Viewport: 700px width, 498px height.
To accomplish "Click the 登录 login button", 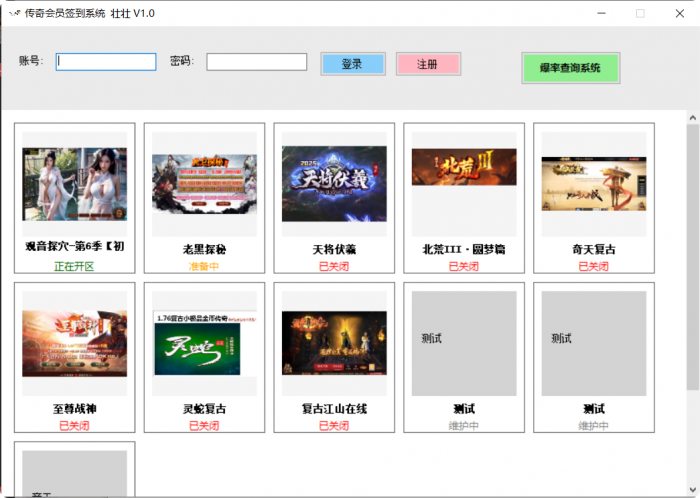I will (x=352, y=64).
